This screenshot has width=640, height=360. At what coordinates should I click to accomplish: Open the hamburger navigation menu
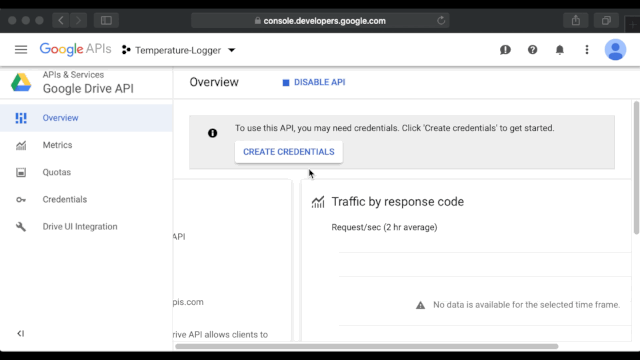[21, 50]
